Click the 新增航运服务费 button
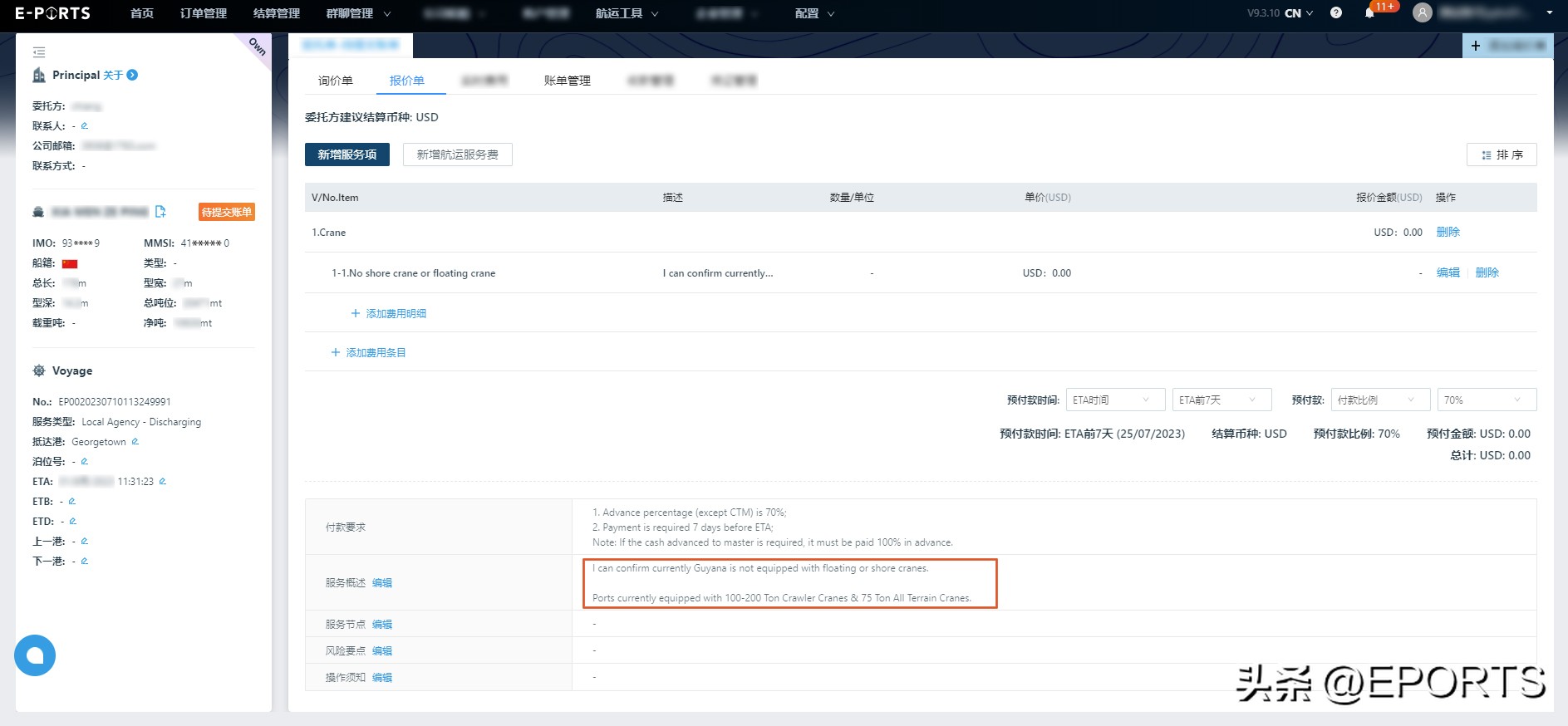 458,155
